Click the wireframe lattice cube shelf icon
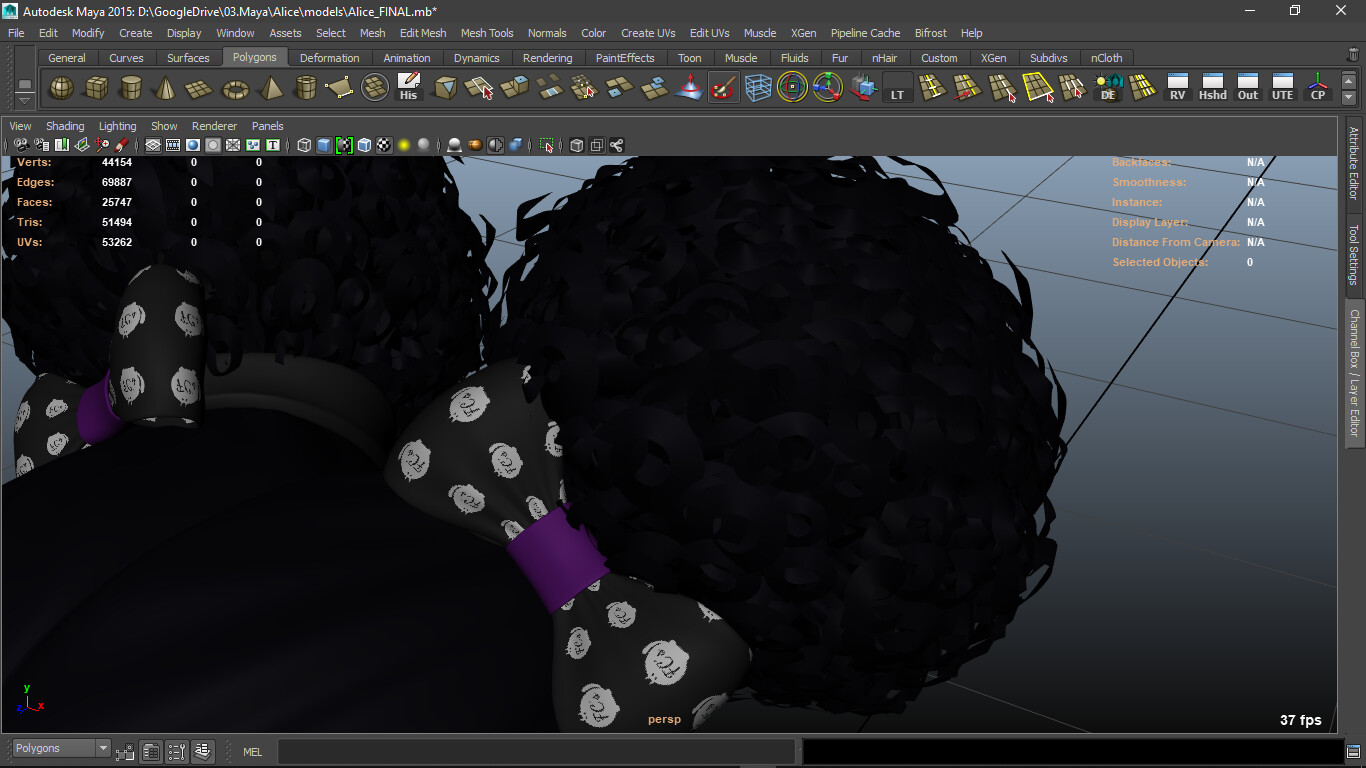The image size is (1366, 768). (758, 89)
